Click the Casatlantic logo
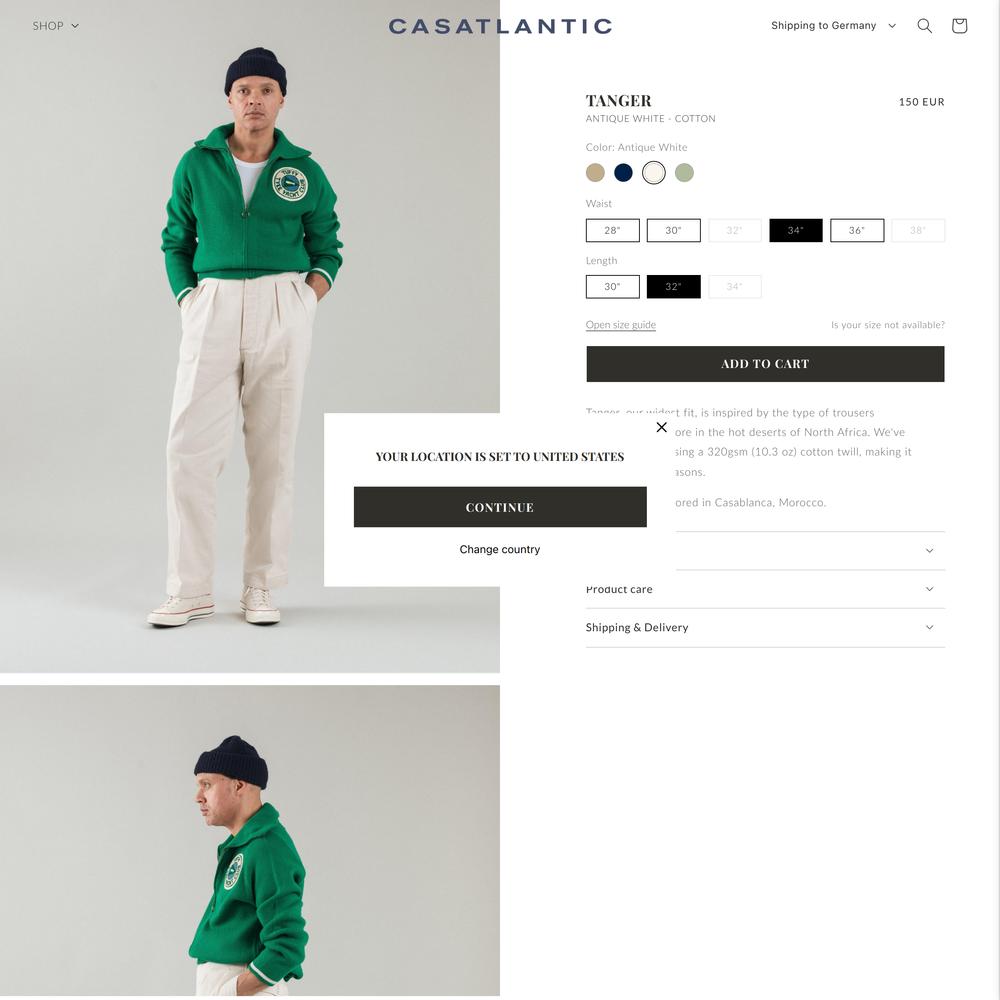Image resolution: width=1000 pixels, height=1000 pixels. tap(501, 26)
